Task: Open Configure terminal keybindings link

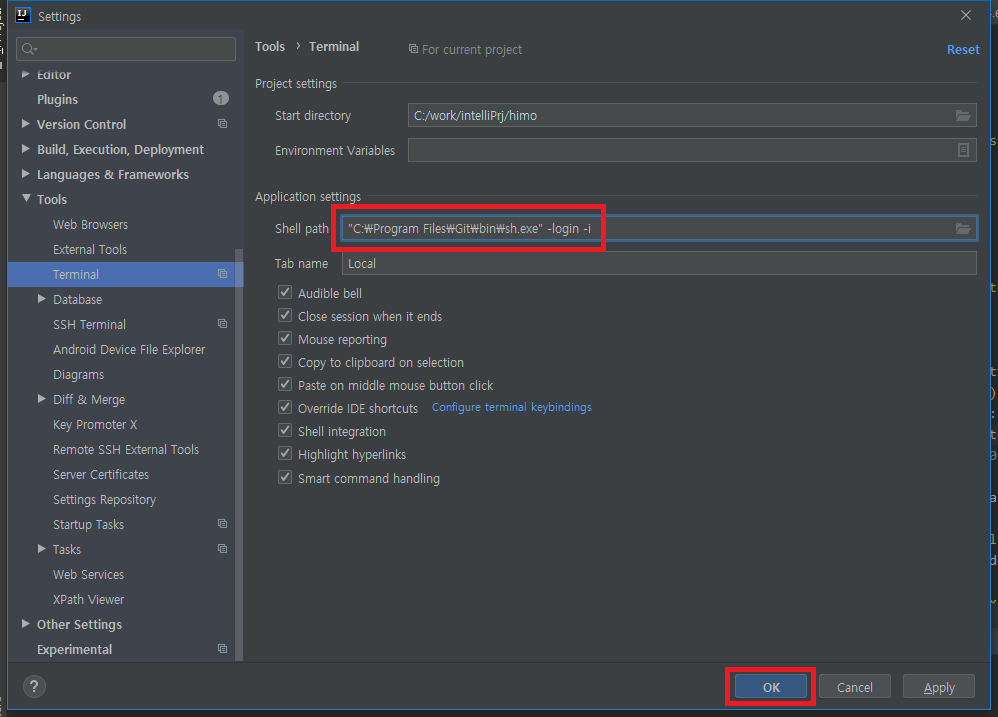Action: (511, 407)
